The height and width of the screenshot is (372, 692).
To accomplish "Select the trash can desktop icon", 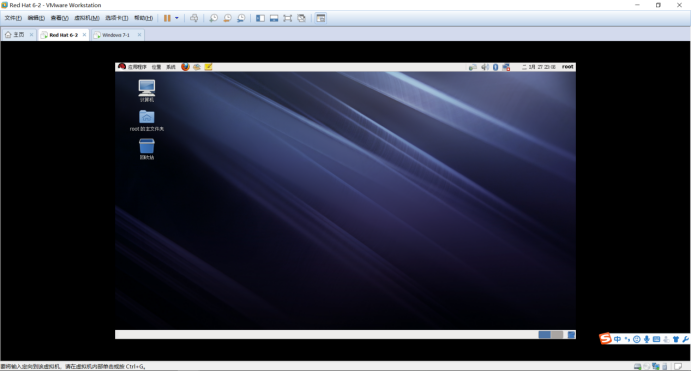I will [147, 149].
